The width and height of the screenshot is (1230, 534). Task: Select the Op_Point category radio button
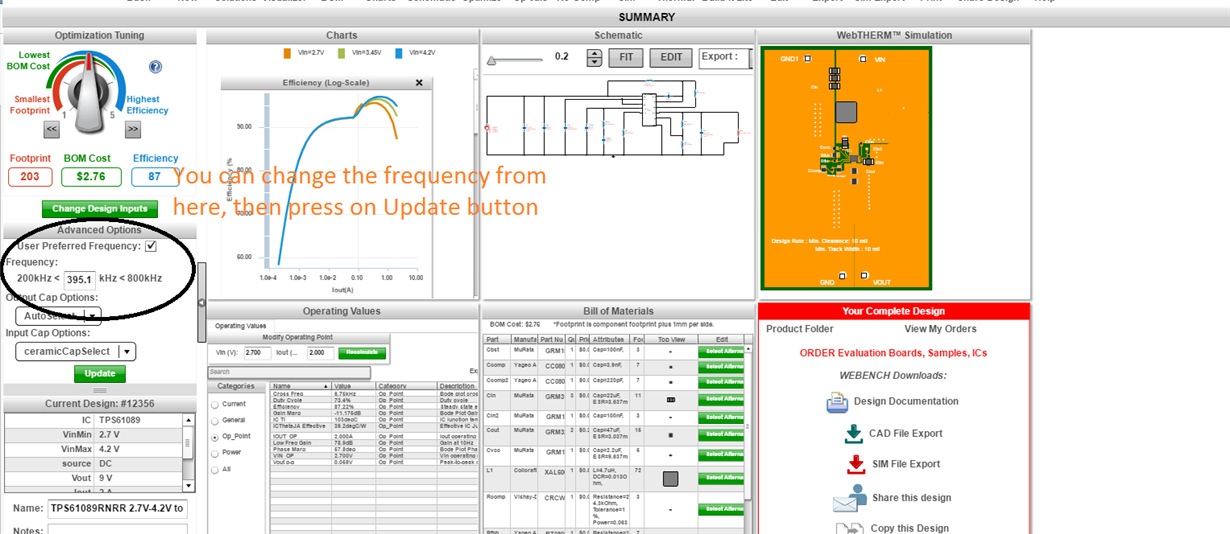pyautogui.click(x=215, y=437)
